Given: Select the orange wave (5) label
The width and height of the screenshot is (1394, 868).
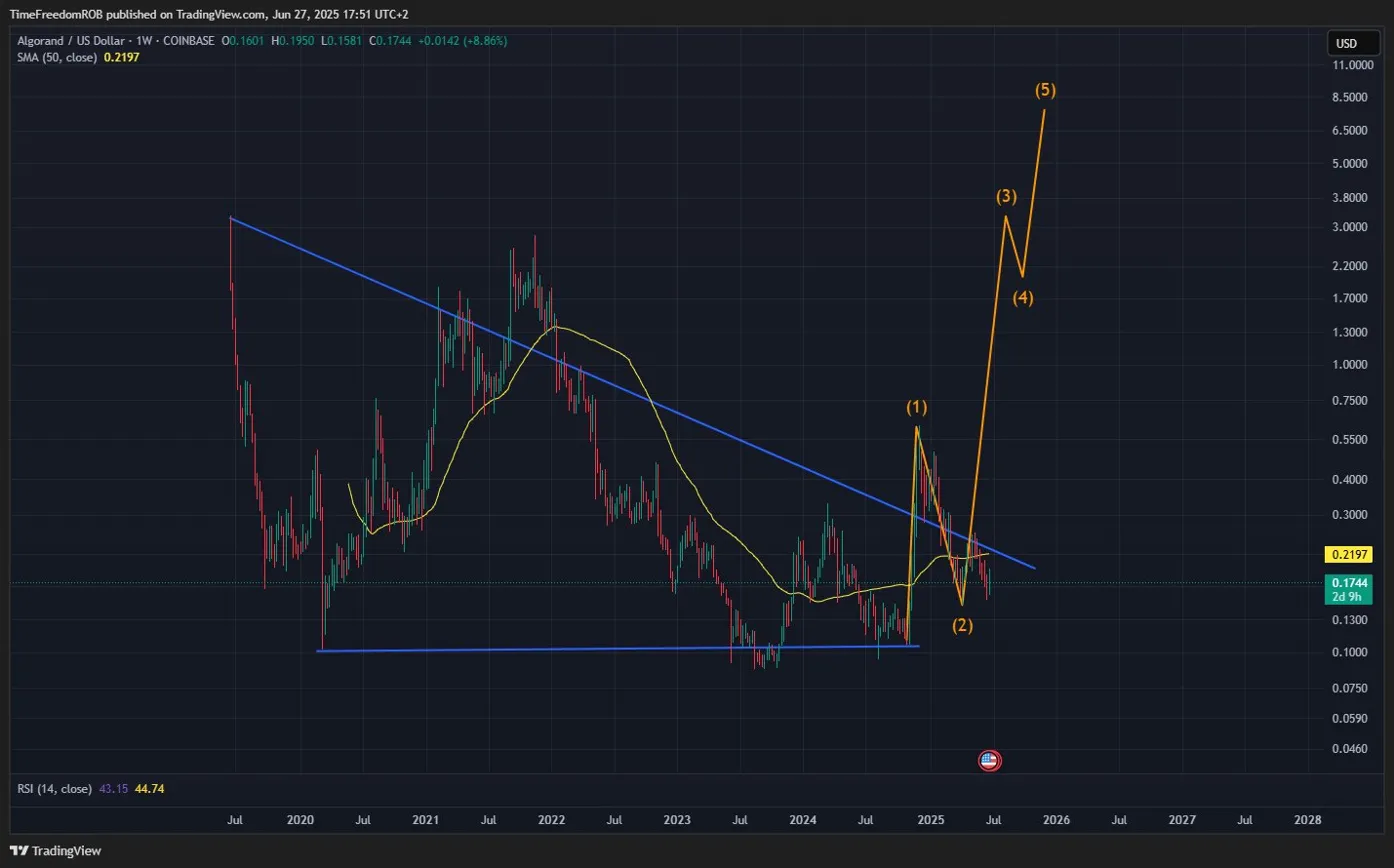Looking at the screenshot, I should coord(1044,90).
